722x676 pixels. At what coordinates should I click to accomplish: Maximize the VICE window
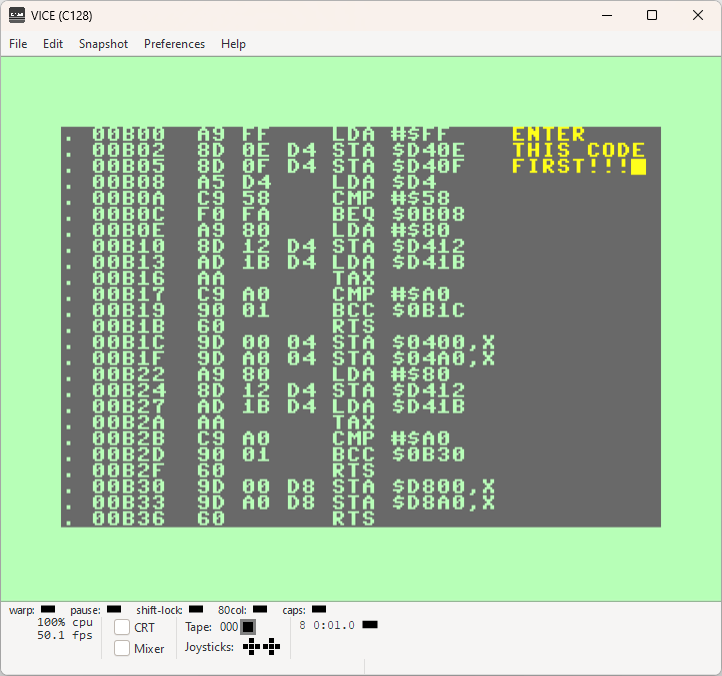[652, 15]
